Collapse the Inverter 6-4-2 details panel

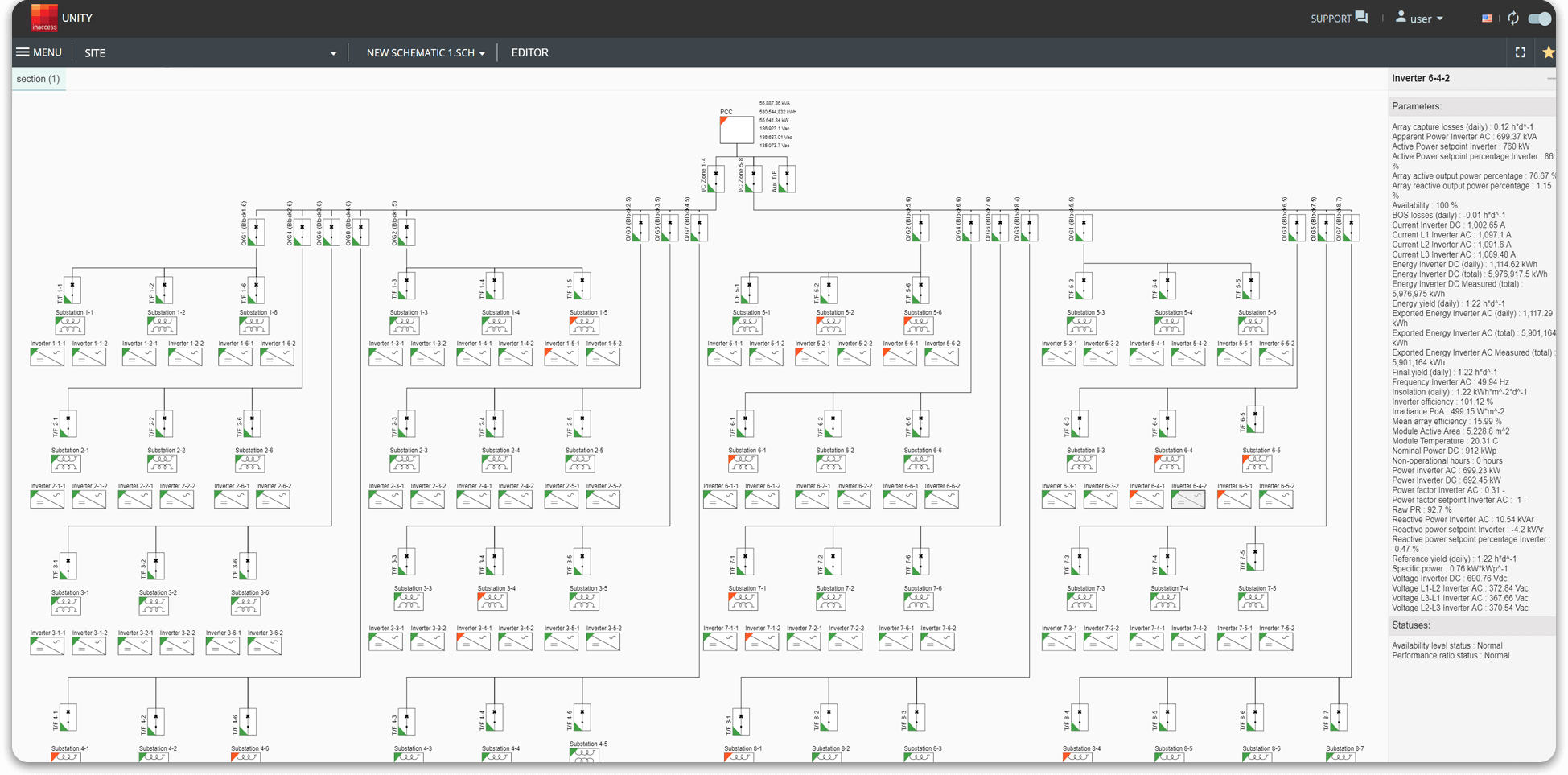[x=1550, y=79]
